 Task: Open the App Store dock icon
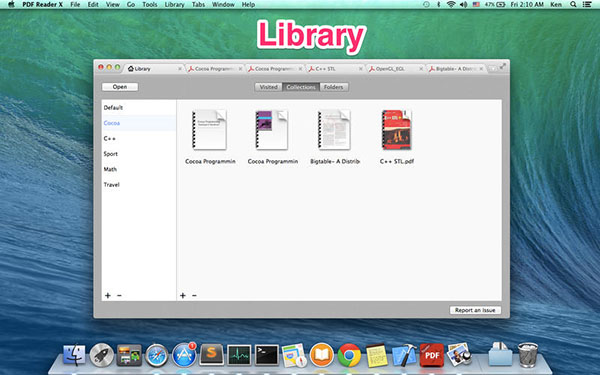tap(184, 355)
